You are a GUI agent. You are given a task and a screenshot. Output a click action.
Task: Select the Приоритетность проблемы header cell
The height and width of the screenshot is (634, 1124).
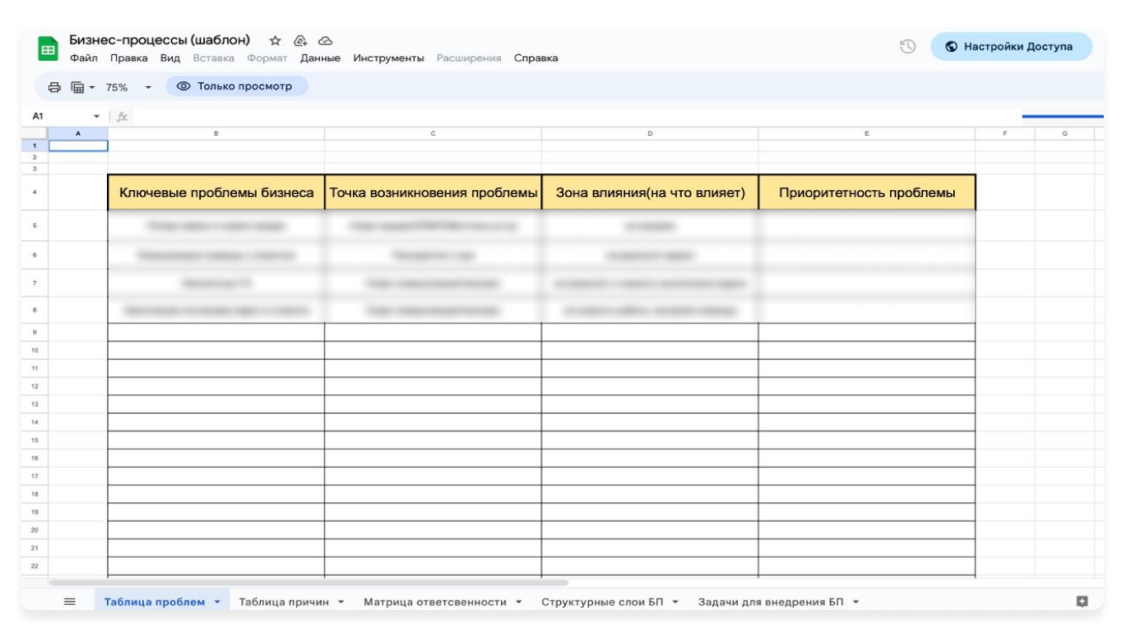[867, 192]
